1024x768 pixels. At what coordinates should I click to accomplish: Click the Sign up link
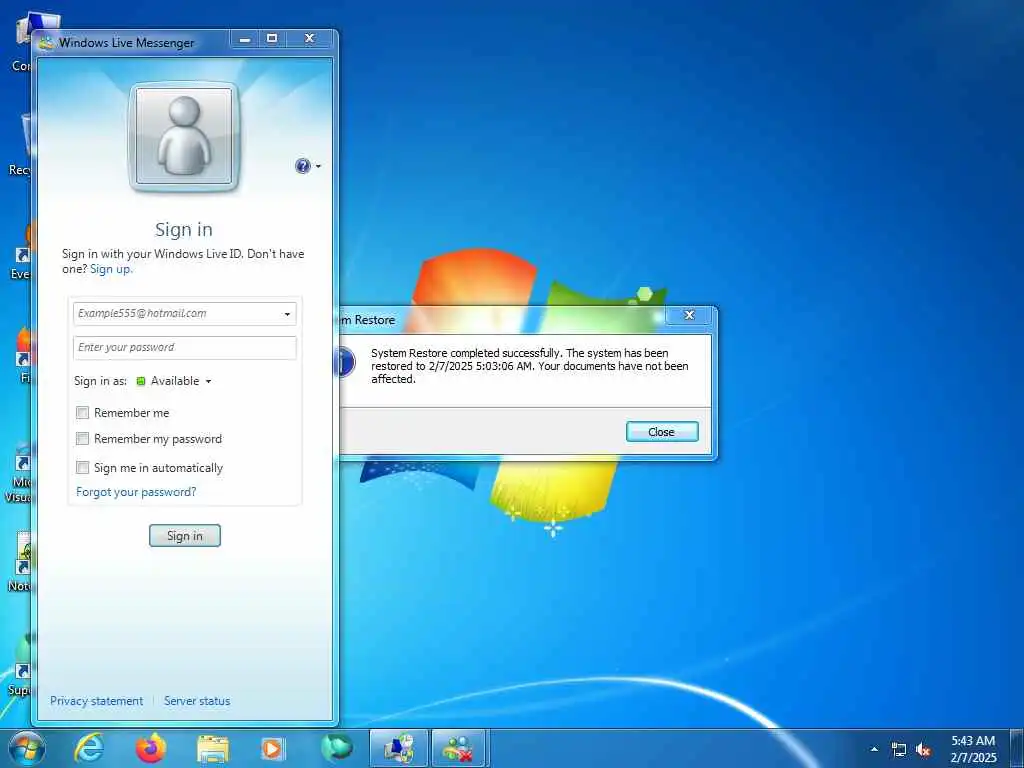[x=111, y=268]
